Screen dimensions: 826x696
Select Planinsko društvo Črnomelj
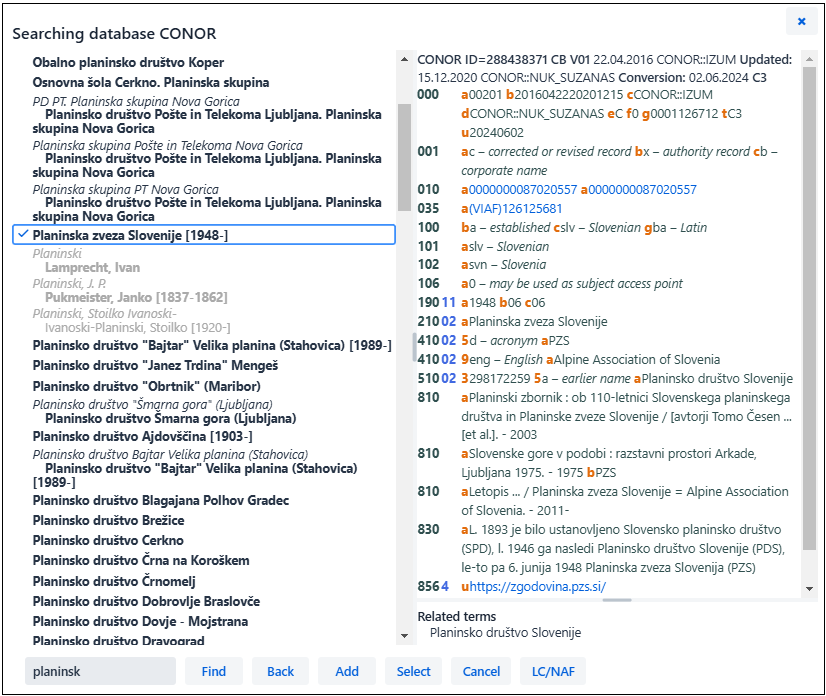tap(114, 581)
